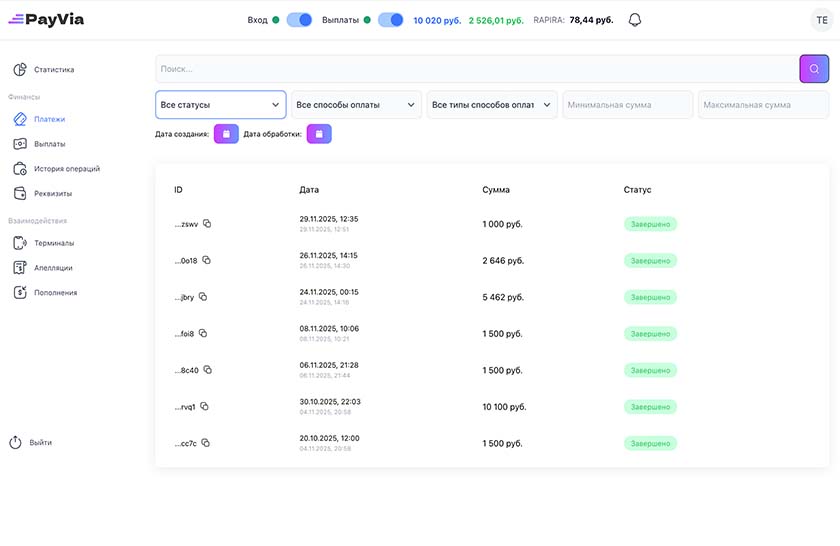
Task: Open the TE user avatar menu
Action: (x=821, y=20)
